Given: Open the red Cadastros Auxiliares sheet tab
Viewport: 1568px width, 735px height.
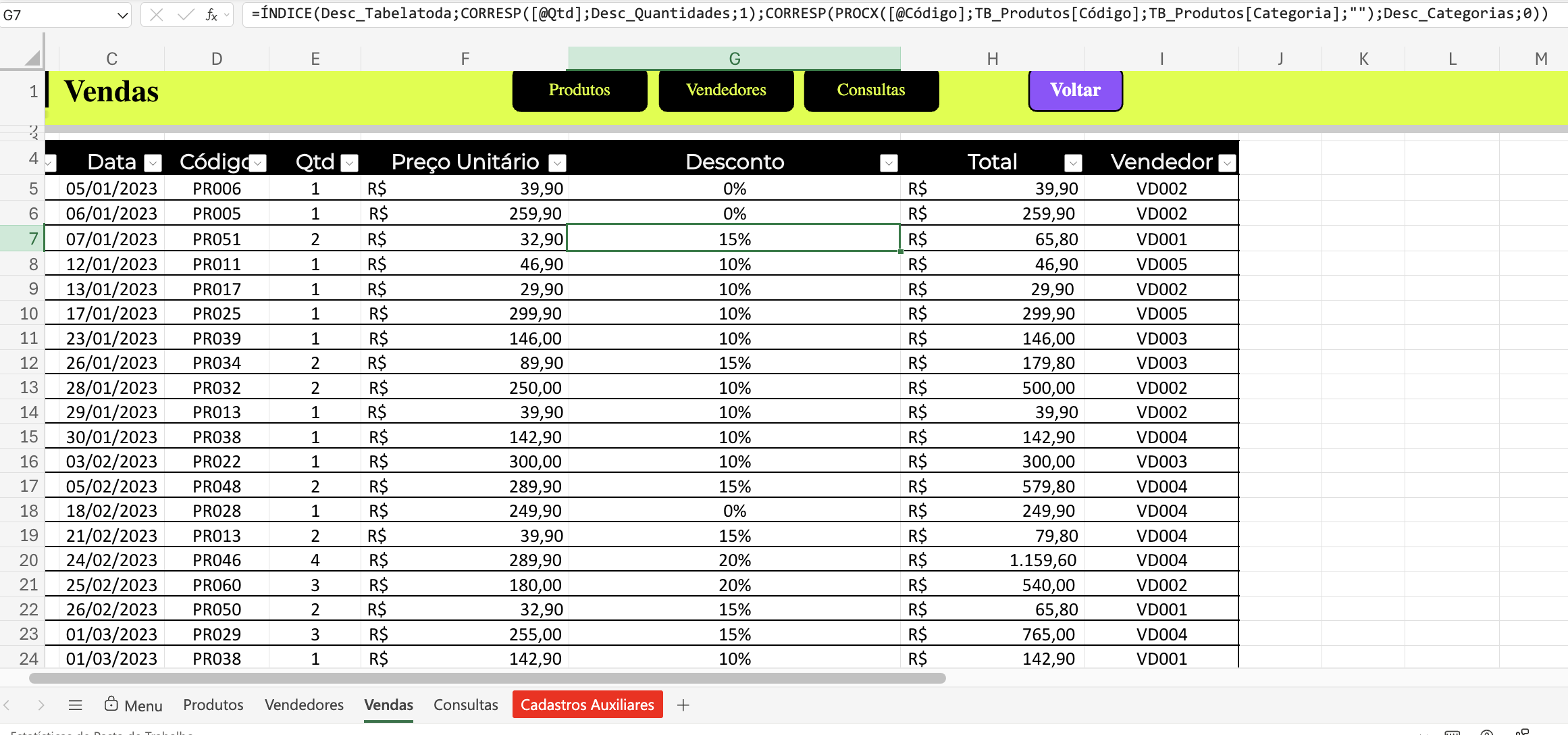Looking at the screenshot, I should point(587,705).
